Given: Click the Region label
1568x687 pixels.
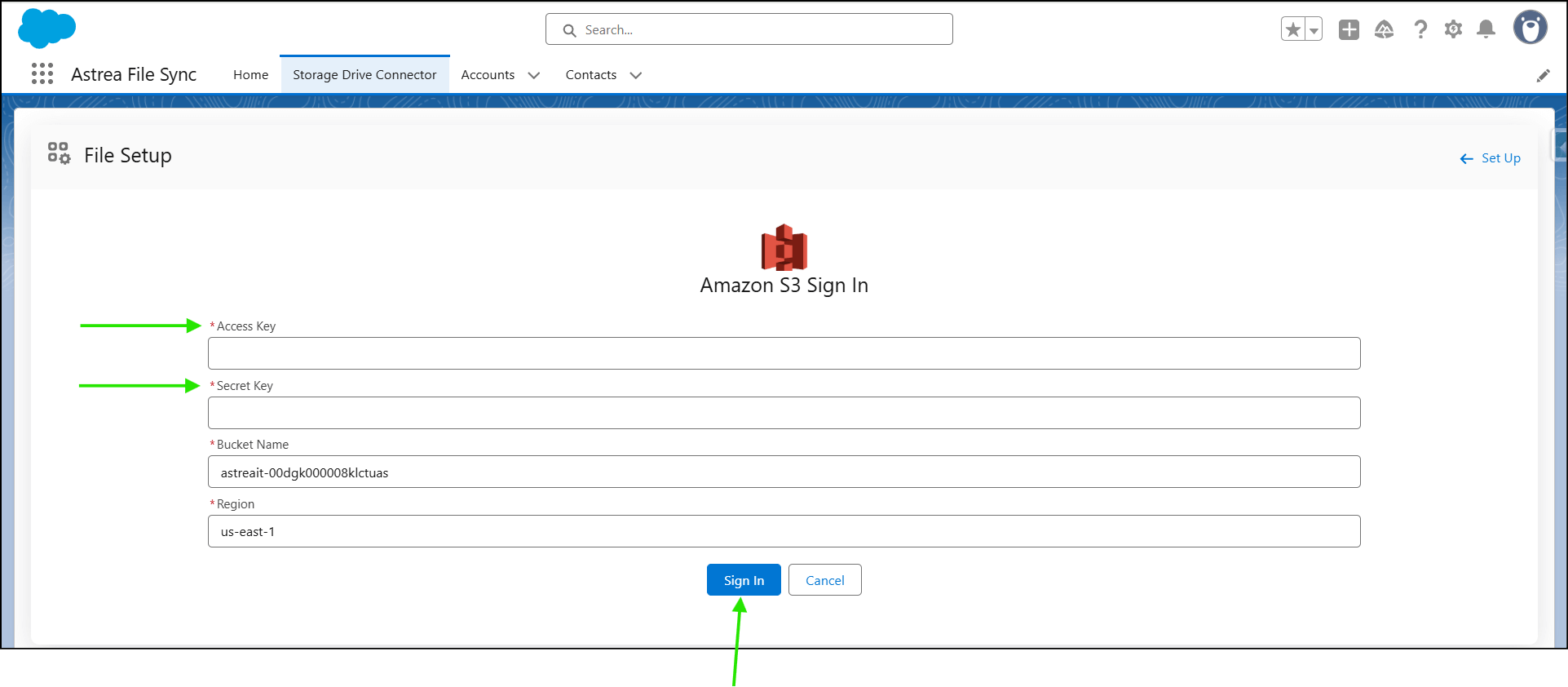Looking at the screenshot, I should (236, 504).
